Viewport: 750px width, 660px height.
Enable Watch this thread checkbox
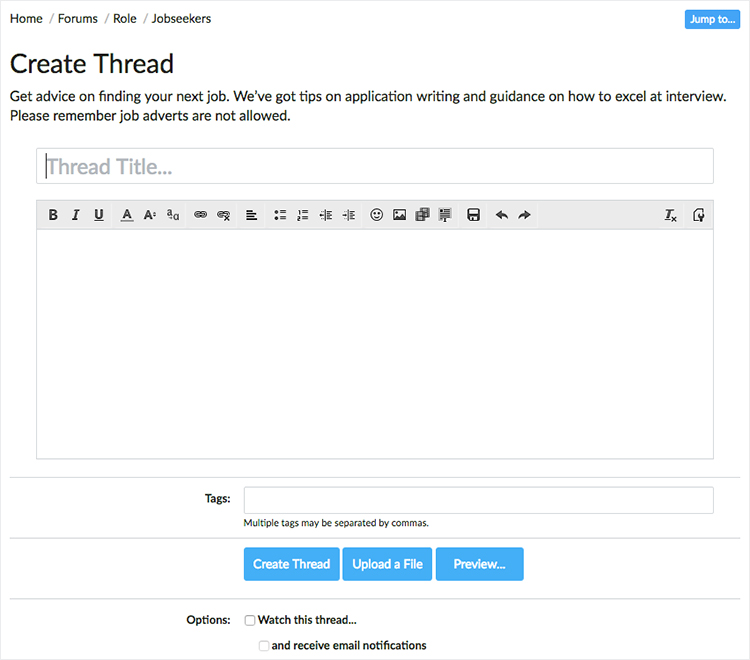(250, 620)
